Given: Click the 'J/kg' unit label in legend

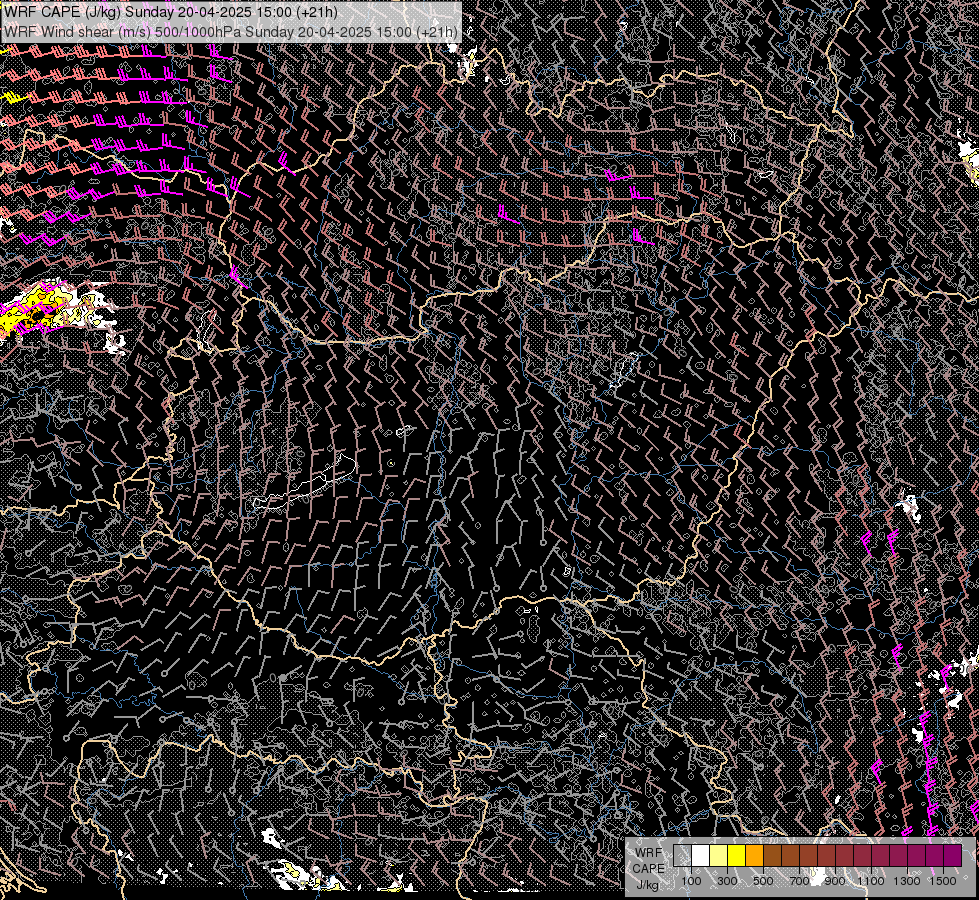Looking at the screenshot, I should coord(647,885).
